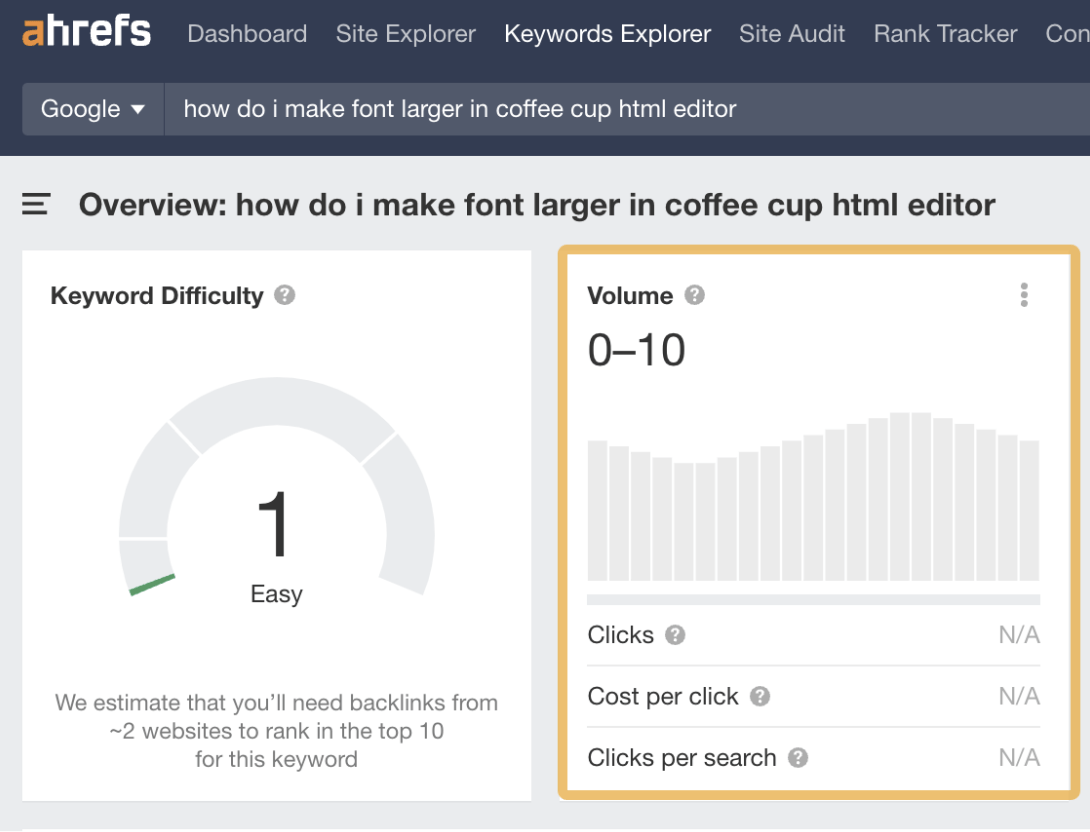Select Rank Tracker in the top navigation
This screenshot has width=1090, height=832.
tap(944, 33)
